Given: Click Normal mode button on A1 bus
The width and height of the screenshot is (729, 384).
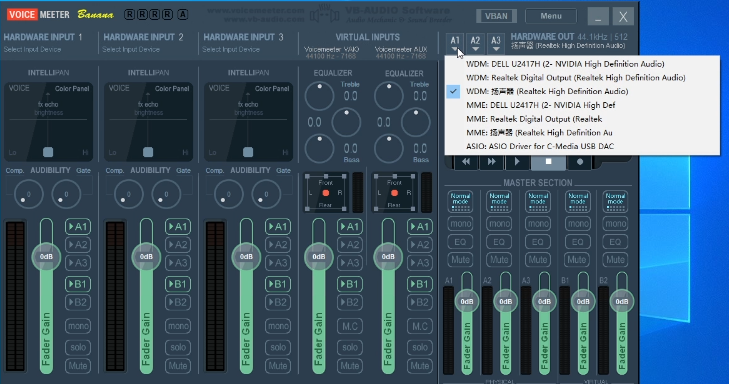Looking at the screenshot, I should tap(460, 202).
